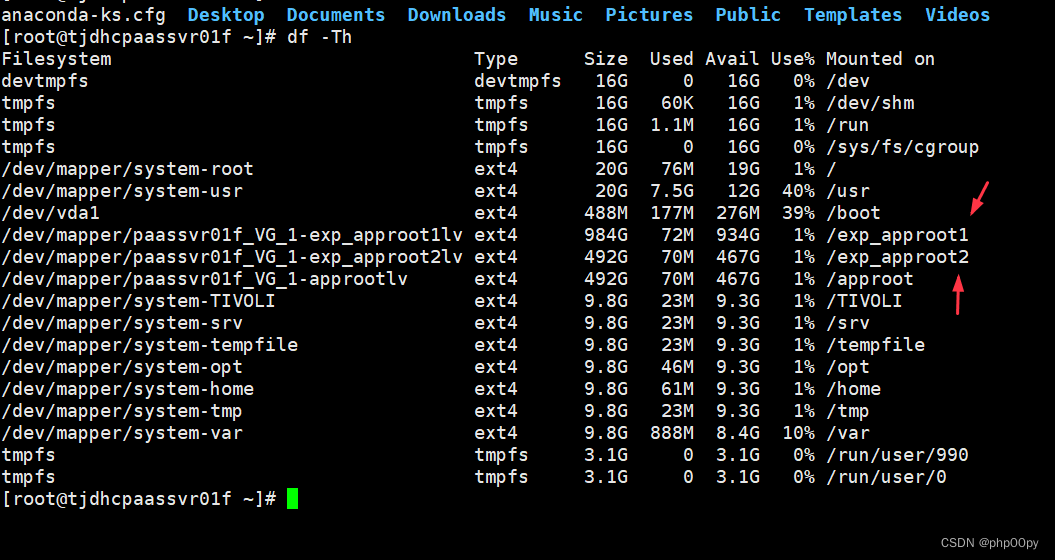Click the Documents directory name
The width and height of the screenshot is (1055, 560).
[x=336, y=15]
